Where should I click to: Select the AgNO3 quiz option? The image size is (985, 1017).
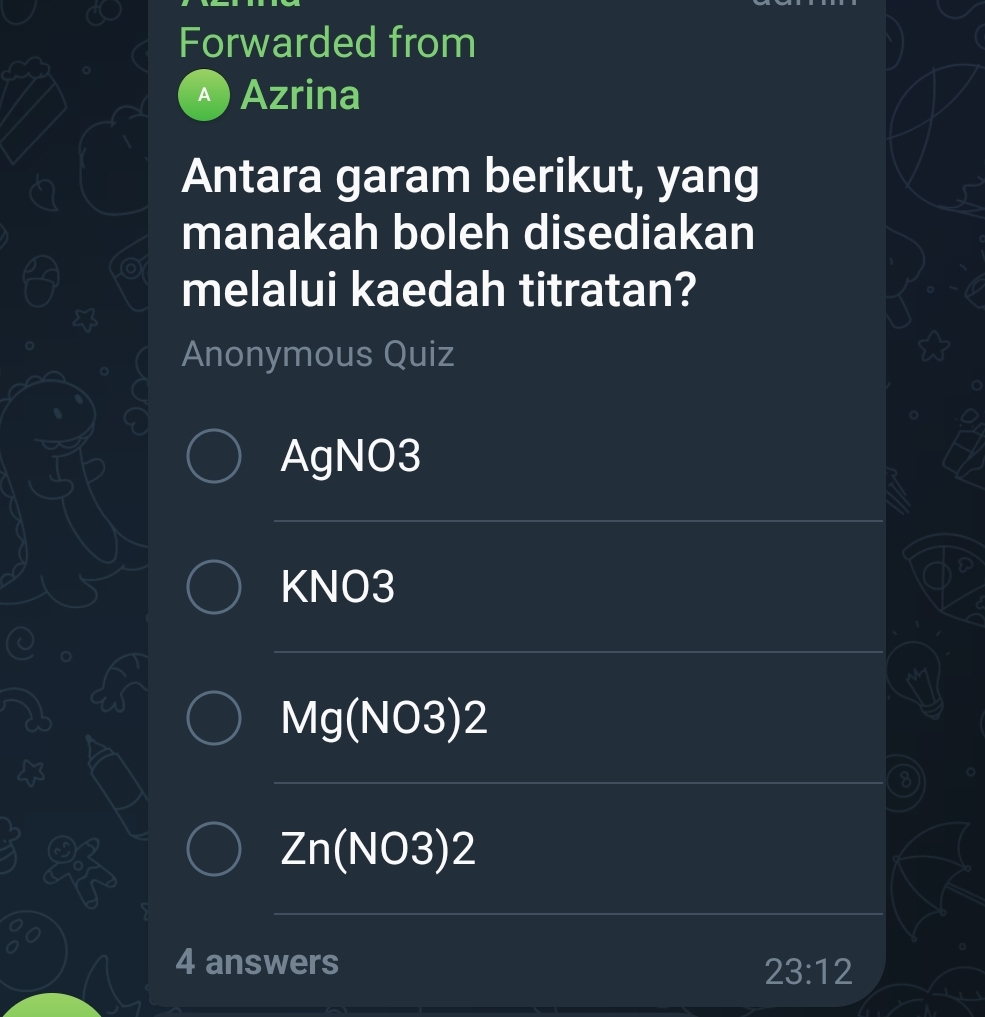(351, 456)
